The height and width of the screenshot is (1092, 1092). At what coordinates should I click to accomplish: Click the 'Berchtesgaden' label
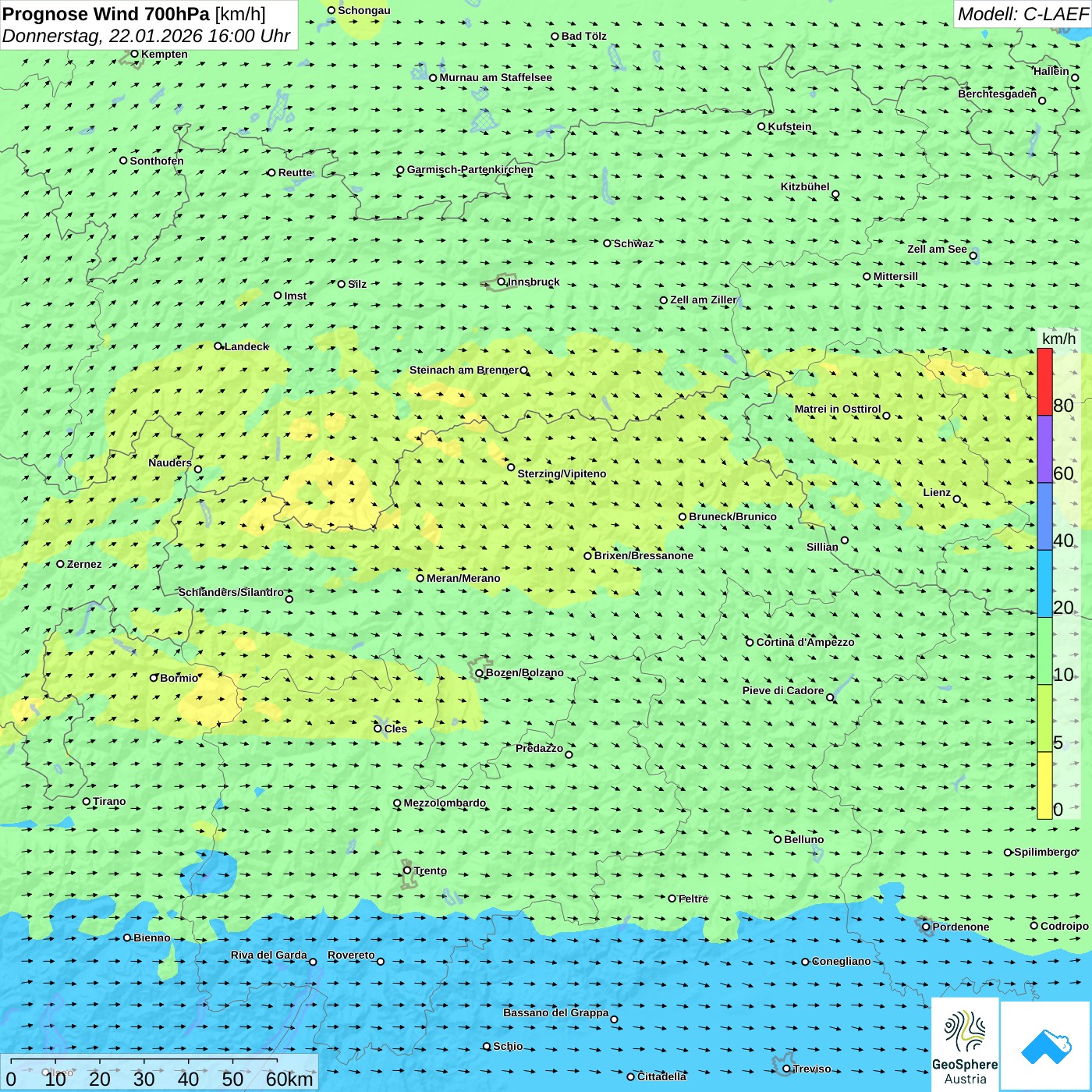(998, 94)
